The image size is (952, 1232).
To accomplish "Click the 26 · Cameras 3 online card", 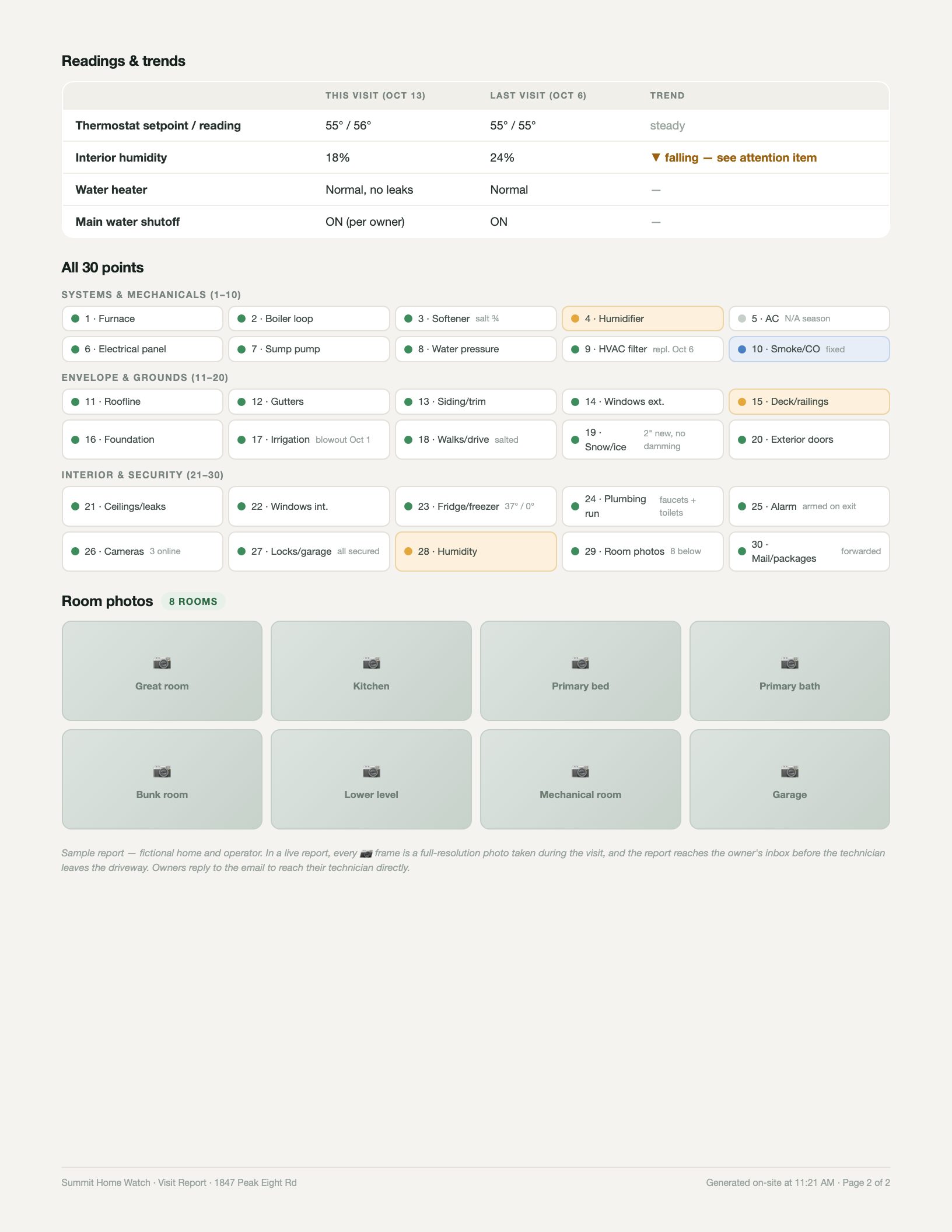I will tap(142, 551).
